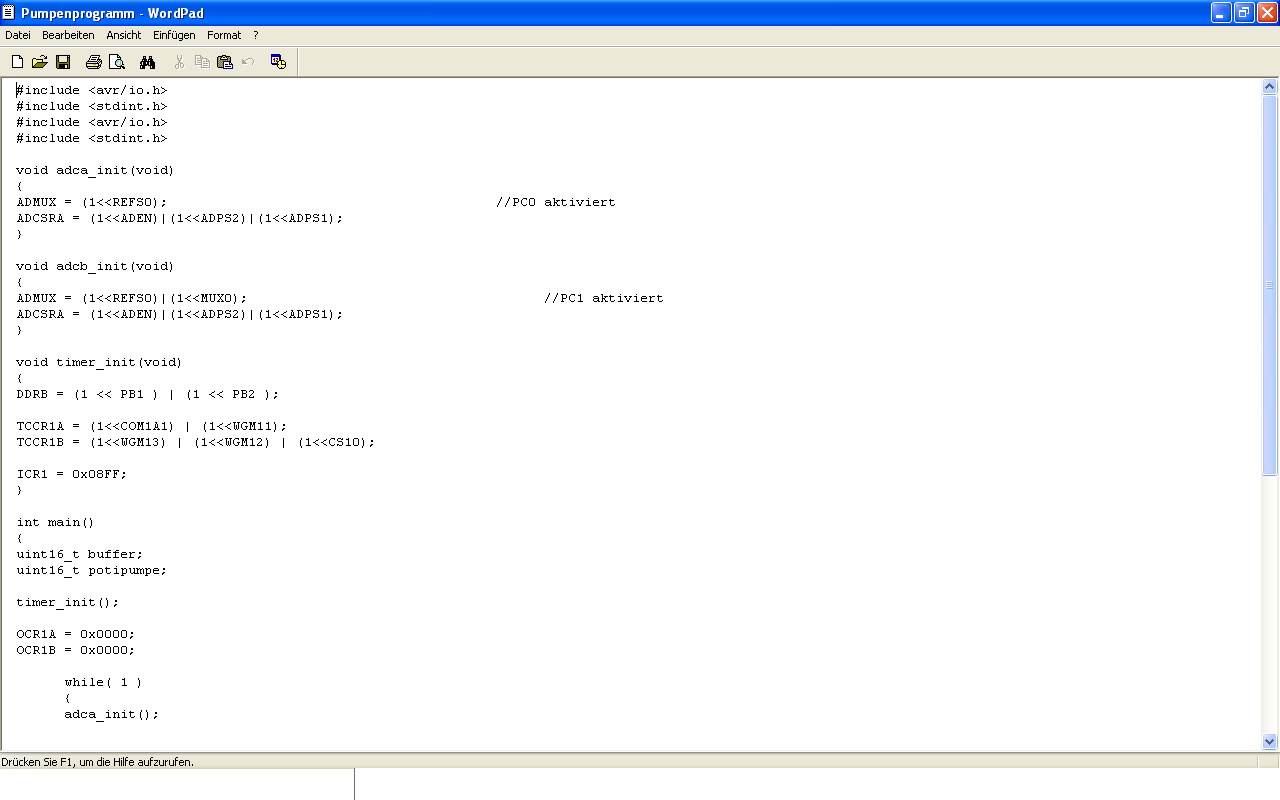The image size is (1280, 800).
Task: Open the Format menu
Action: coord(224,35)
